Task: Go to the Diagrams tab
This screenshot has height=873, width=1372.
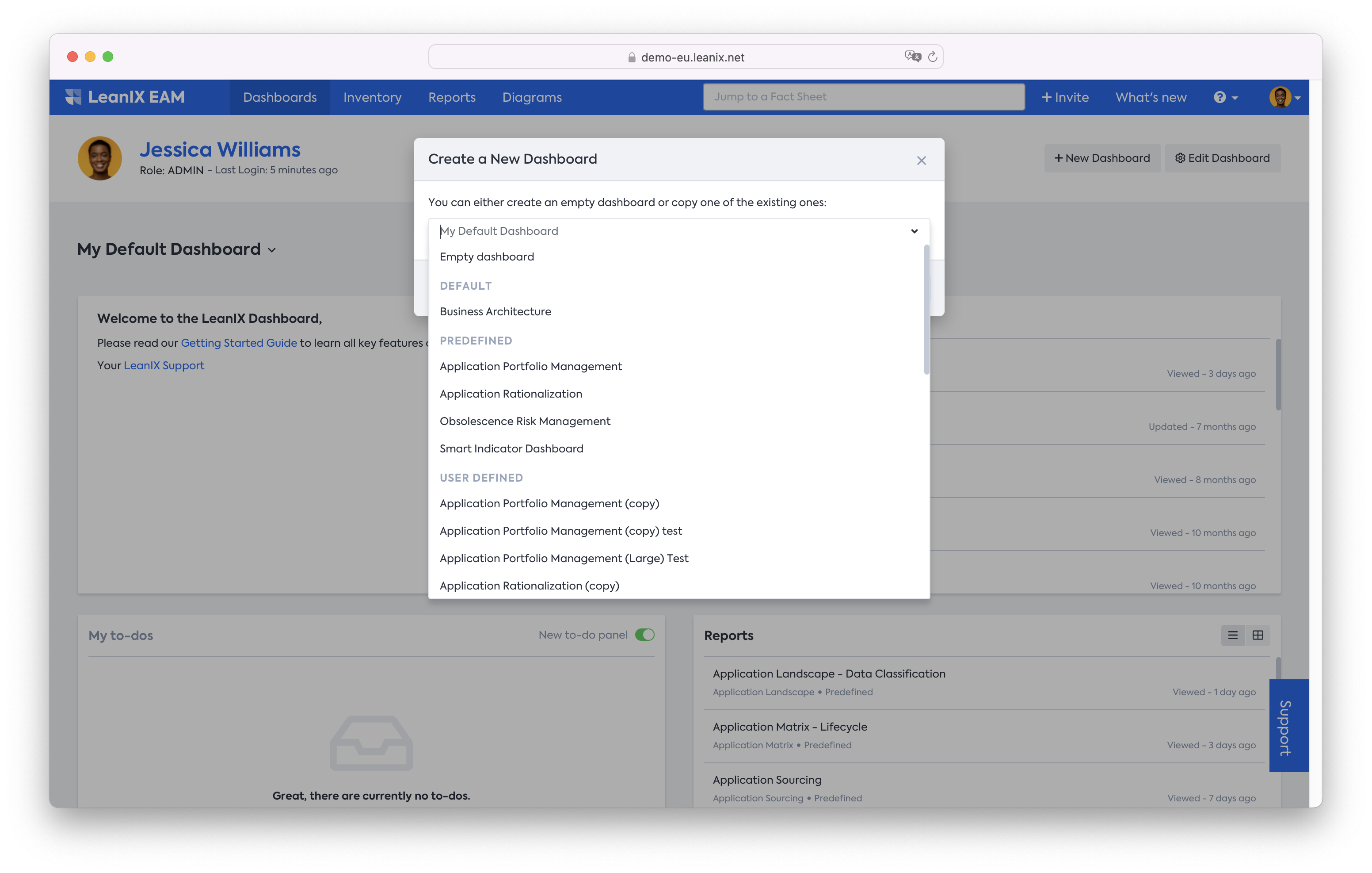Action: coord(532,97)
